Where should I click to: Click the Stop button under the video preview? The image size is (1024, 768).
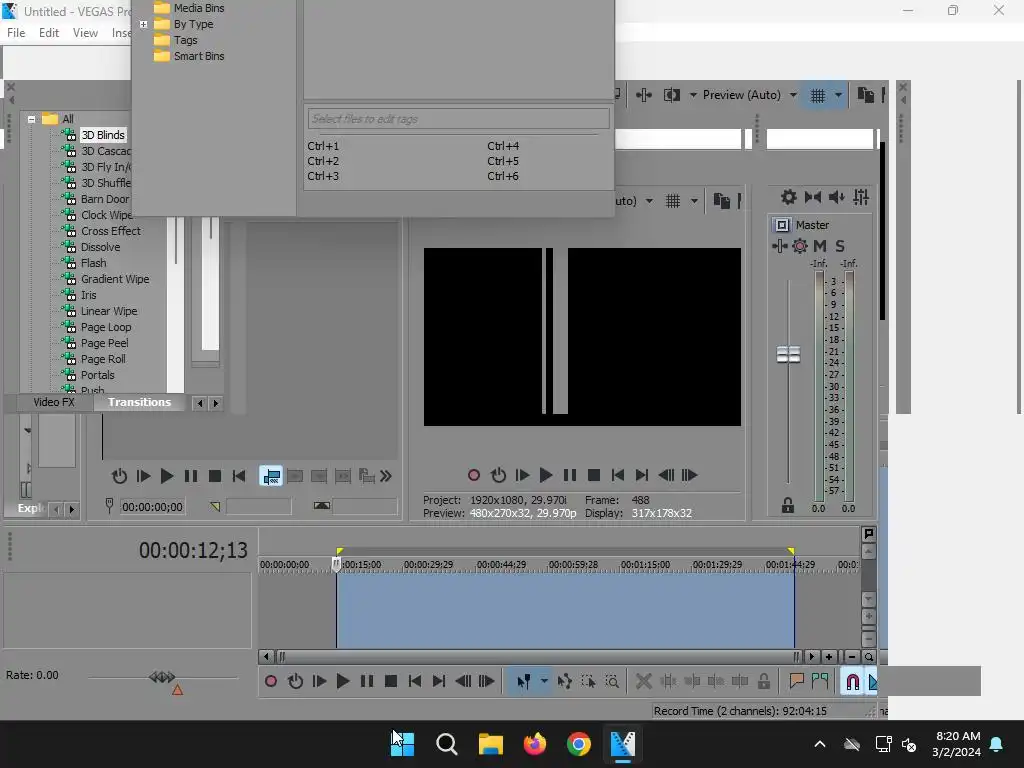point(594,475)
